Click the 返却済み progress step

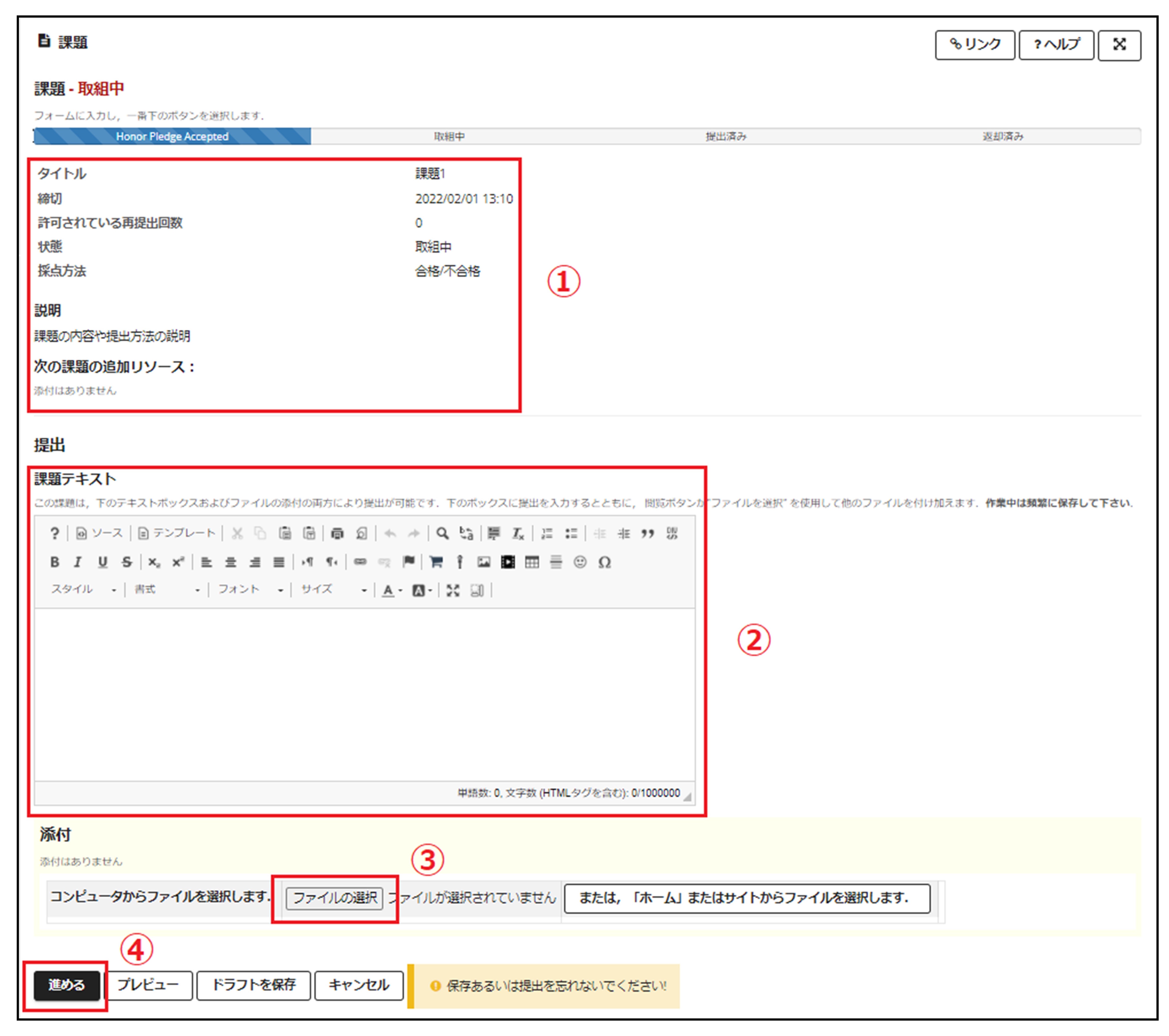1003,136
